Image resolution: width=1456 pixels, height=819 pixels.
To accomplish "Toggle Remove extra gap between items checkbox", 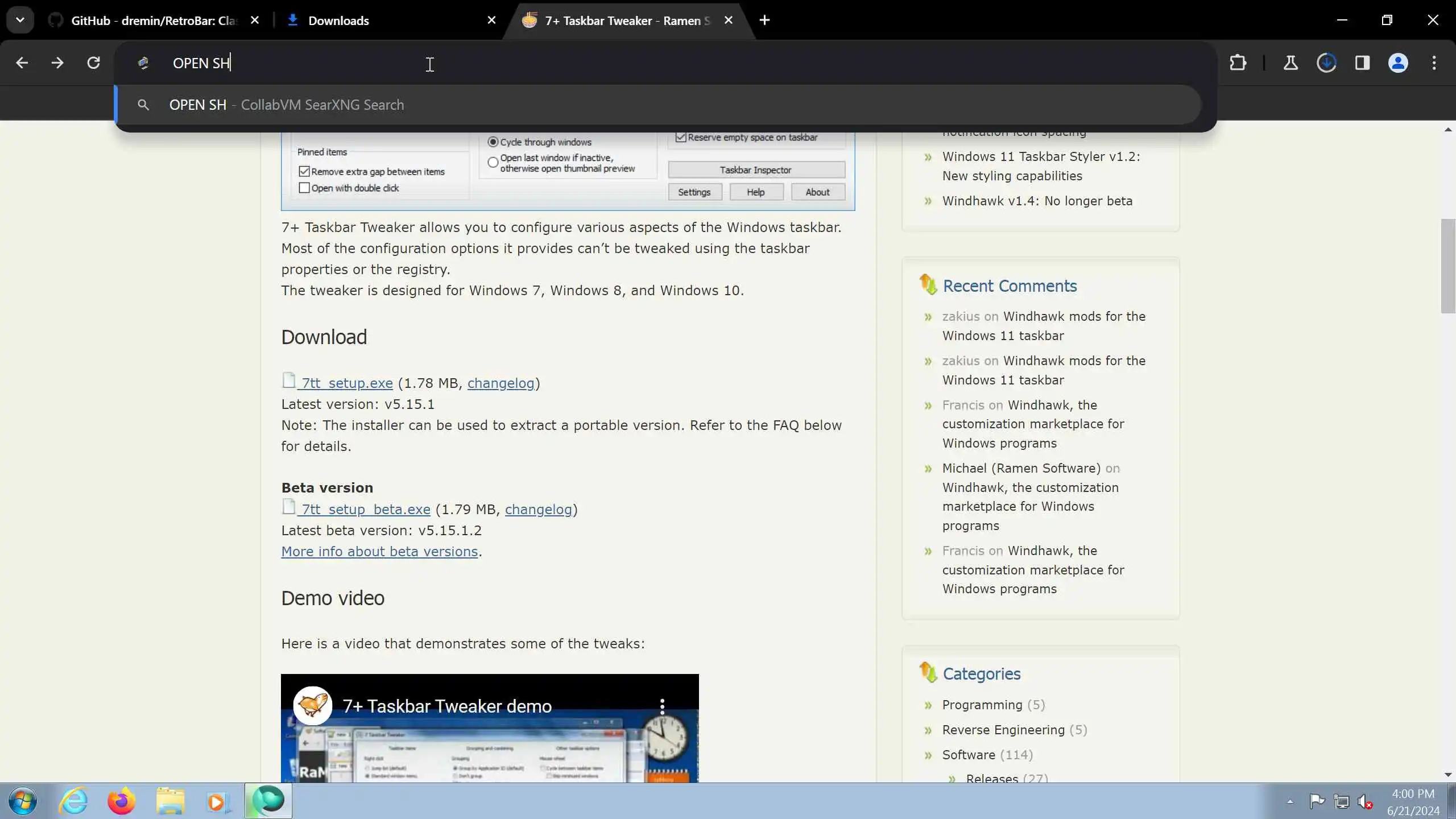I will (304, 171).
